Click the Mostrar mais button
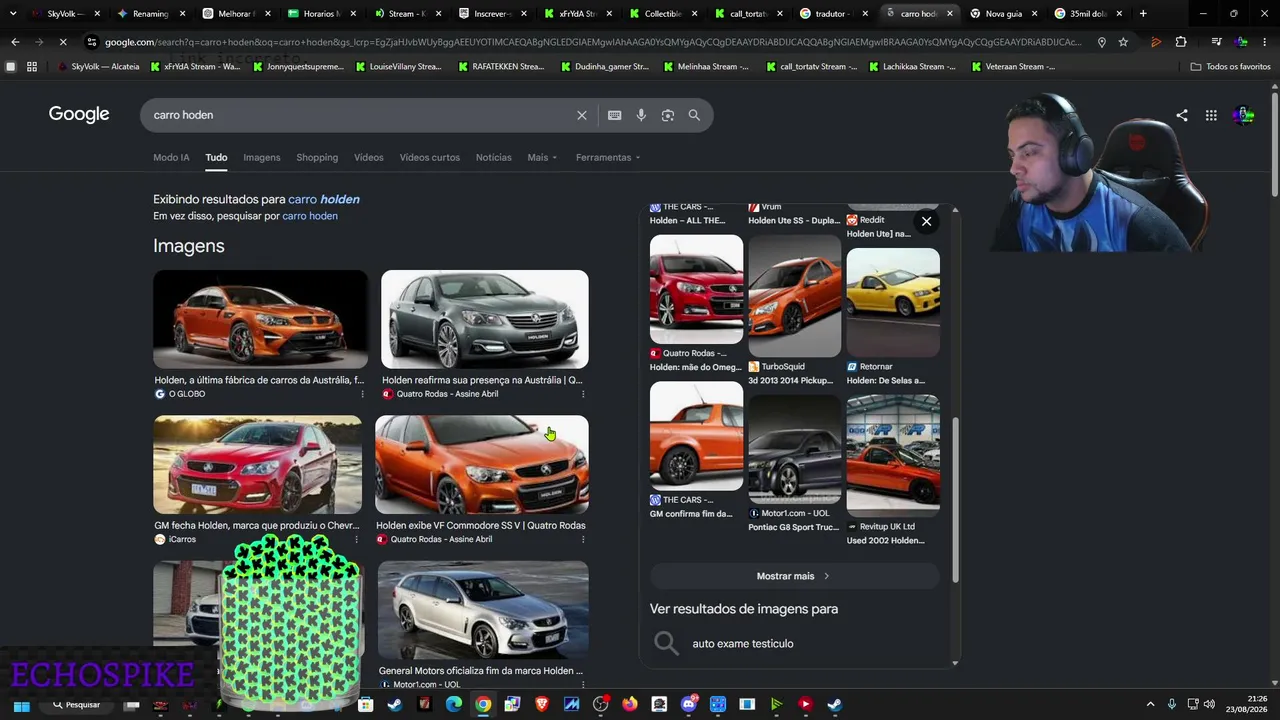The width and height of the screenshot is (1280, 720). [794, 576]
